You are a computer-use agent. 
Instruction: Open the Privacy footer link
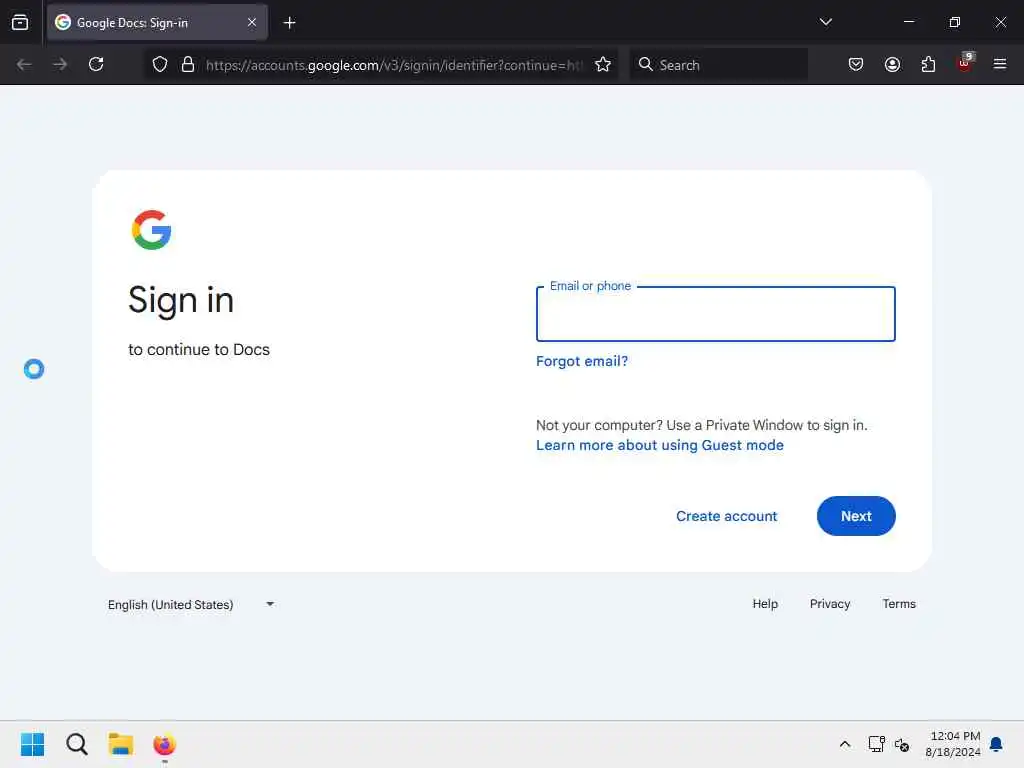(829, 604)
